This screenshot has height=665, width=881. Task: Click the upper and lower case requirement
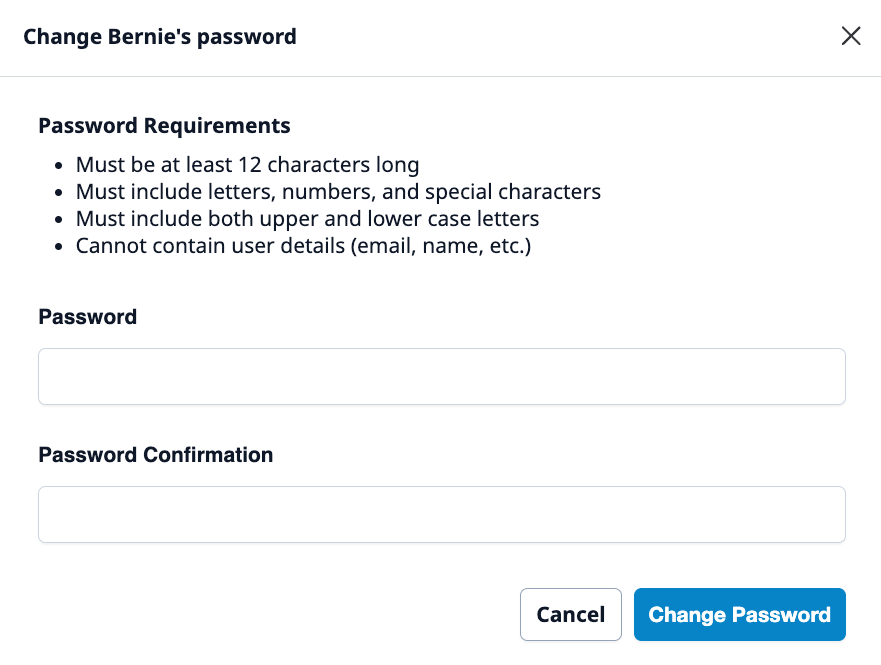pyautogui.click(x=307, y=219)
